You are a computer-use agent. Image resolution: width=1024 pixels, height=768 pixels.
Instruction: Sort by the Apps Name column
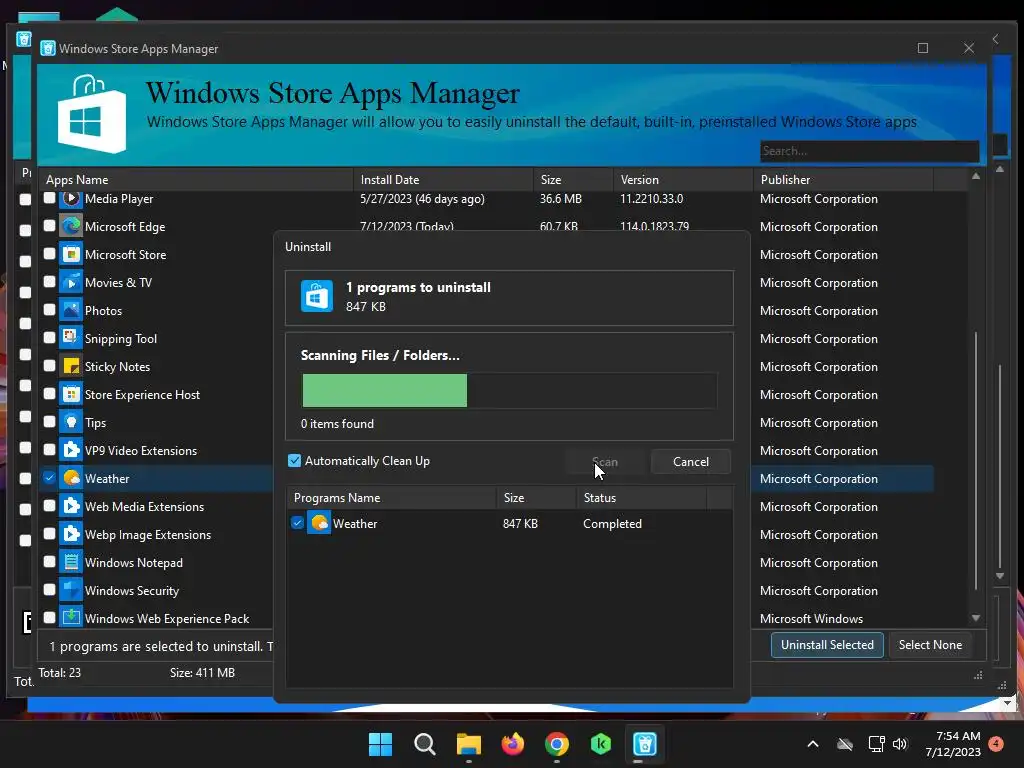196,180
